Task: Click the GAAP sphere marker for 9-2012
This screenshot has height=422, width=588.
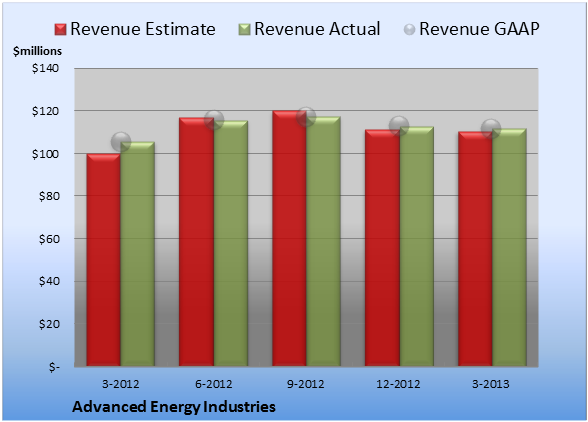Action: point(306,117)
